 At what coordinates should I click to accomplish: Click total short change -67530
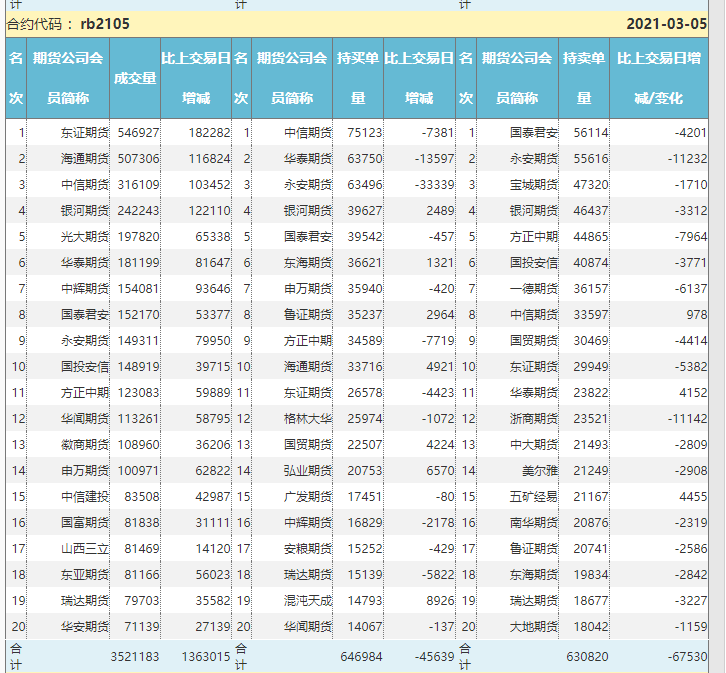(687, 656)
